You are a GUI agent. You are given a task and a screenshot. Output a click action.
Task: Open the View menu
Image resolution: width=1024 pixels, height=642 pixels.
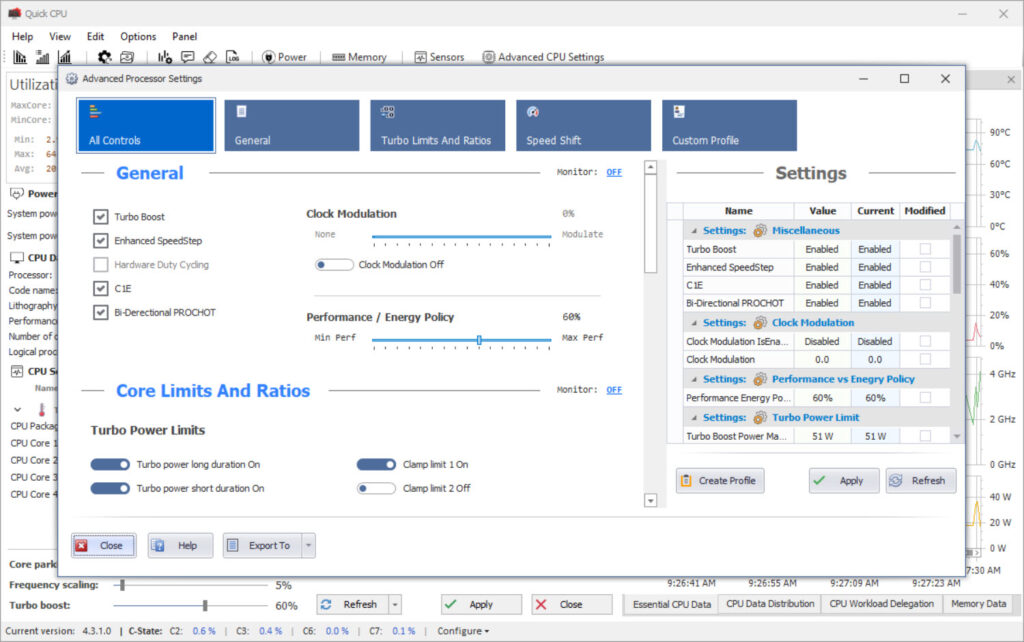tap(59, 37)
